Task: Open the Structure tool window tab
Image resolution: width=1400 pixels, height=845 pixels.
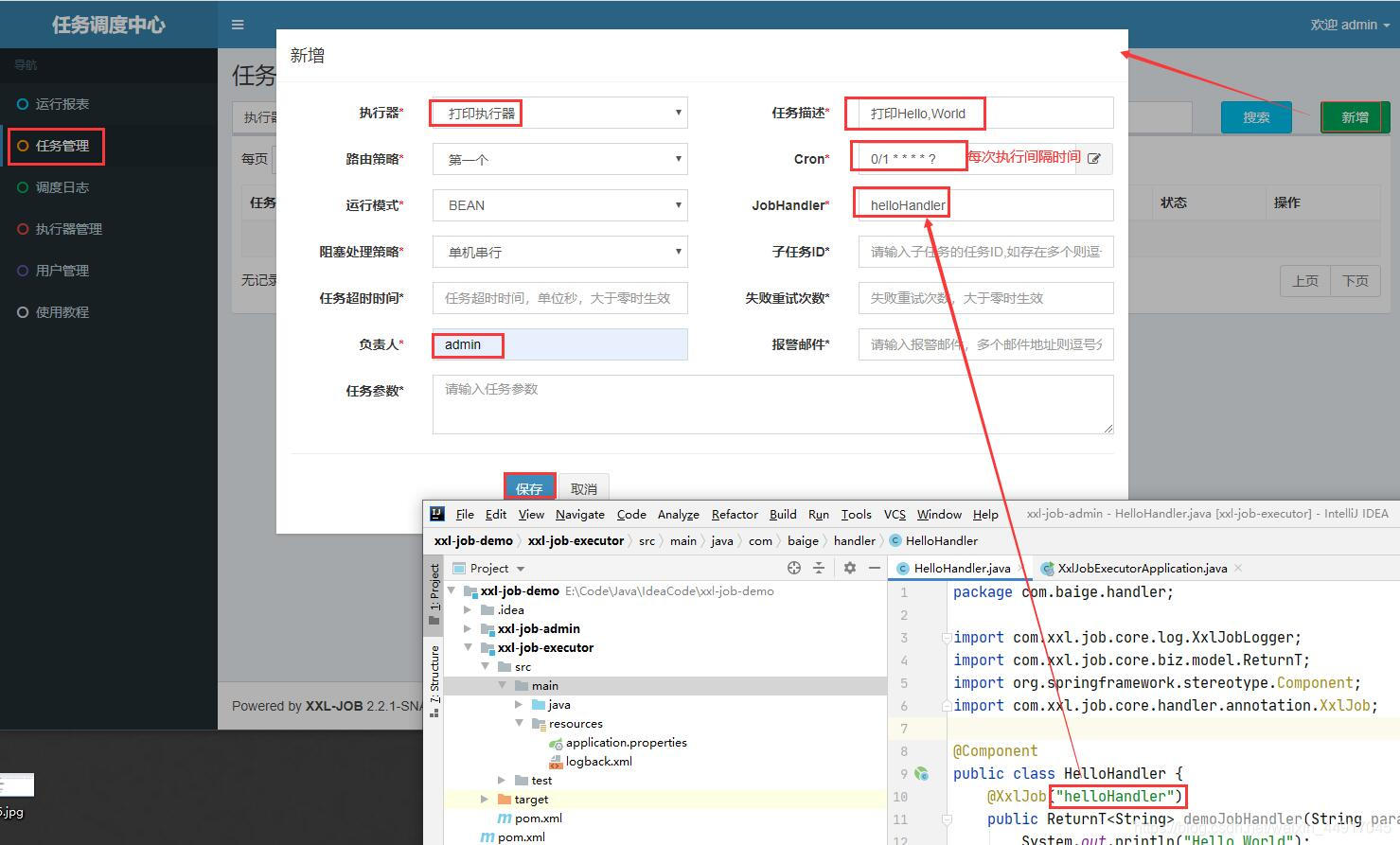Action: coord(434,679)
